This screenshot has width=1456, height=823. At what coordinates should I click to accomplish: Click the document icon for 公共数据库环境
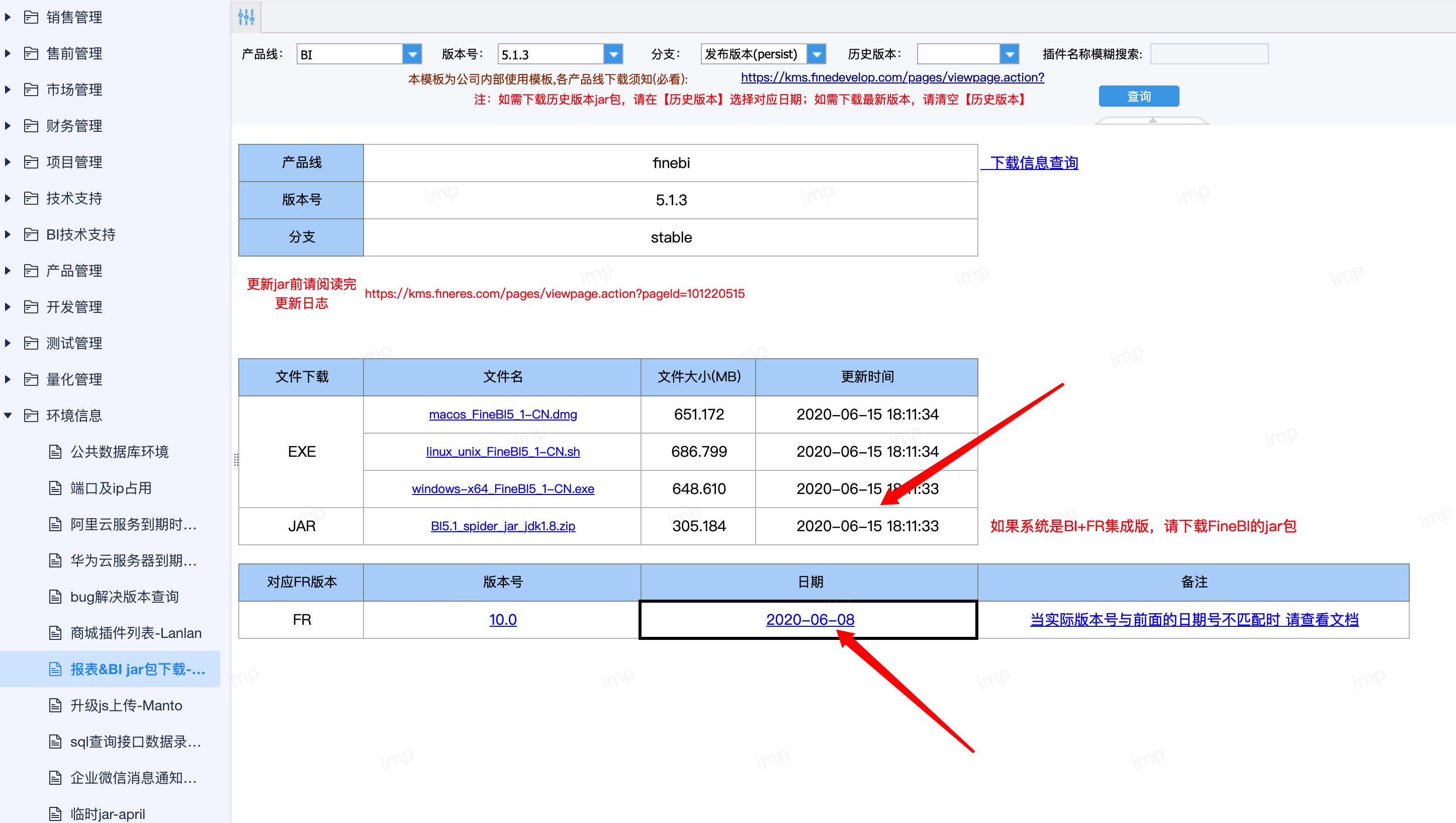[x=55, y=451]
